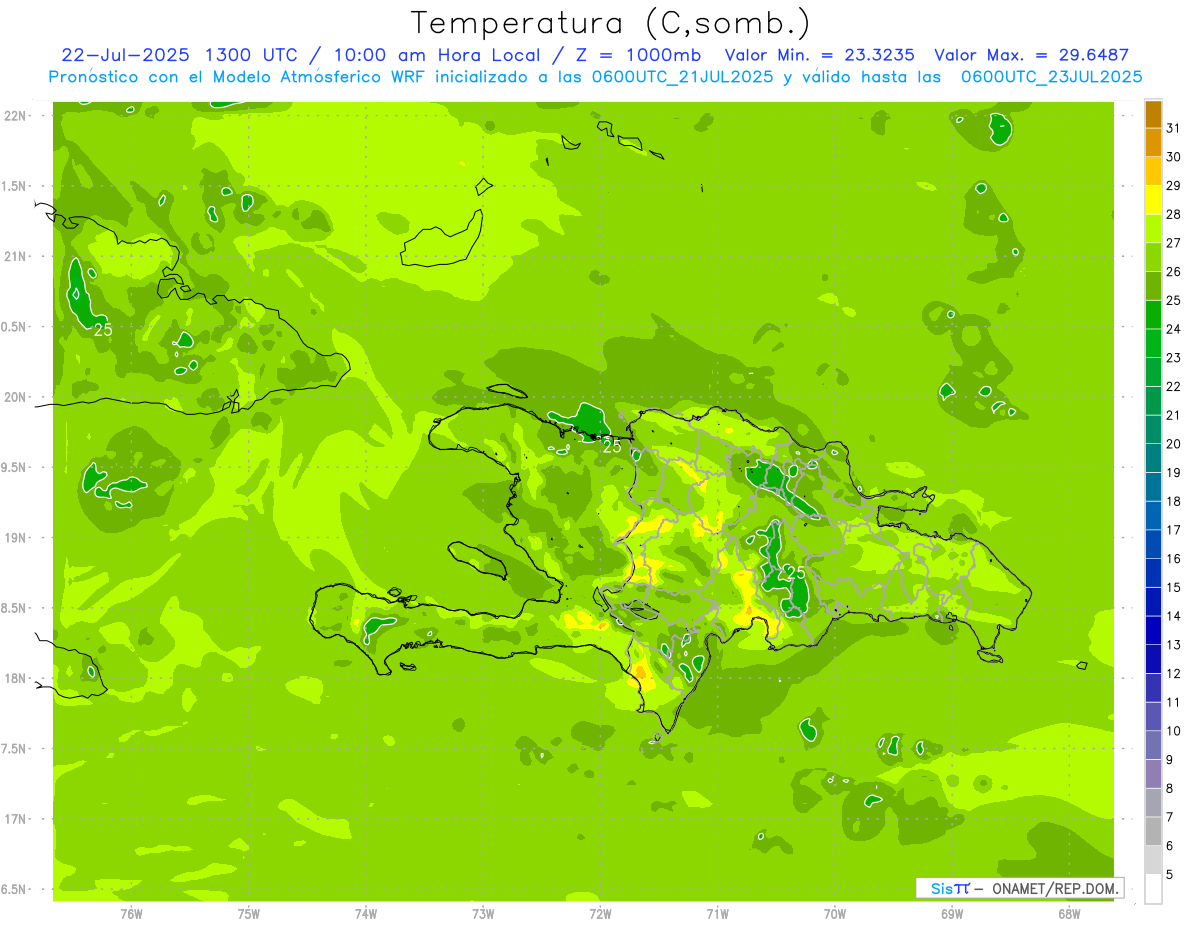The height and width of the screenshot is (927, 1200).
Task: Click the '24' label on the color bar
Action: pos(1174,329)
